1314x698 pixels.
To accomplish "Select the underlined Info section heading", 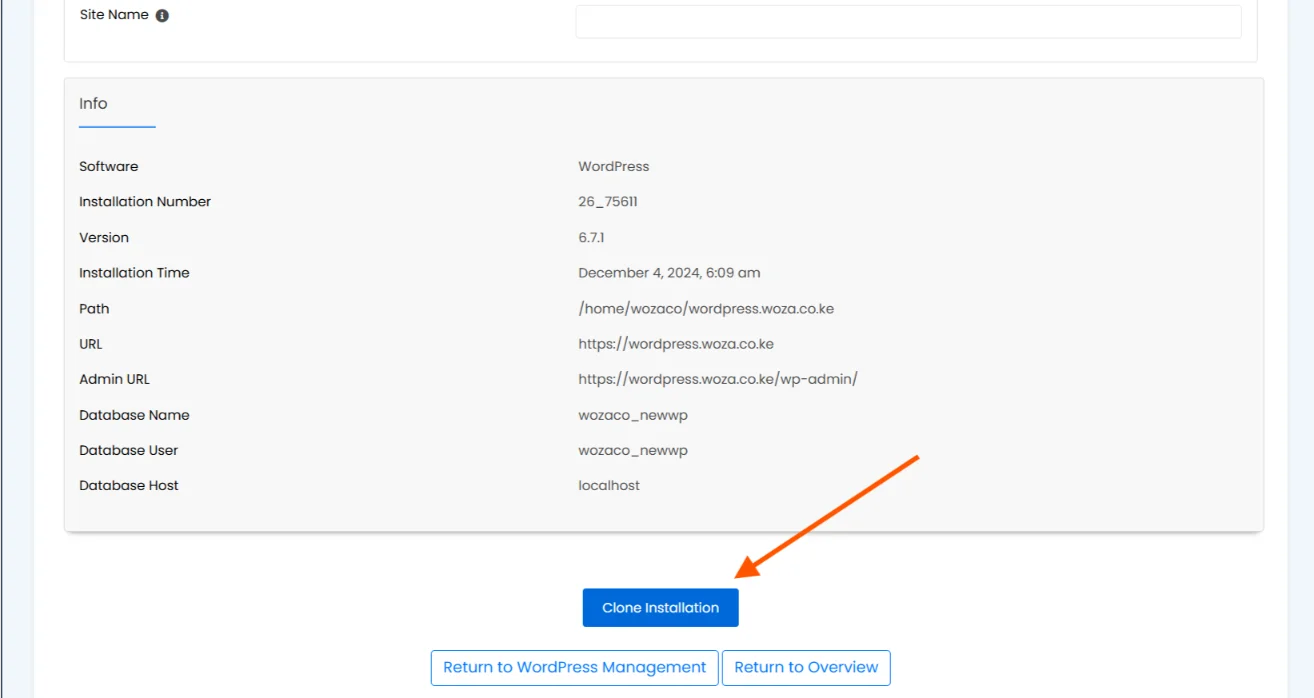I will tap(93, 104).
